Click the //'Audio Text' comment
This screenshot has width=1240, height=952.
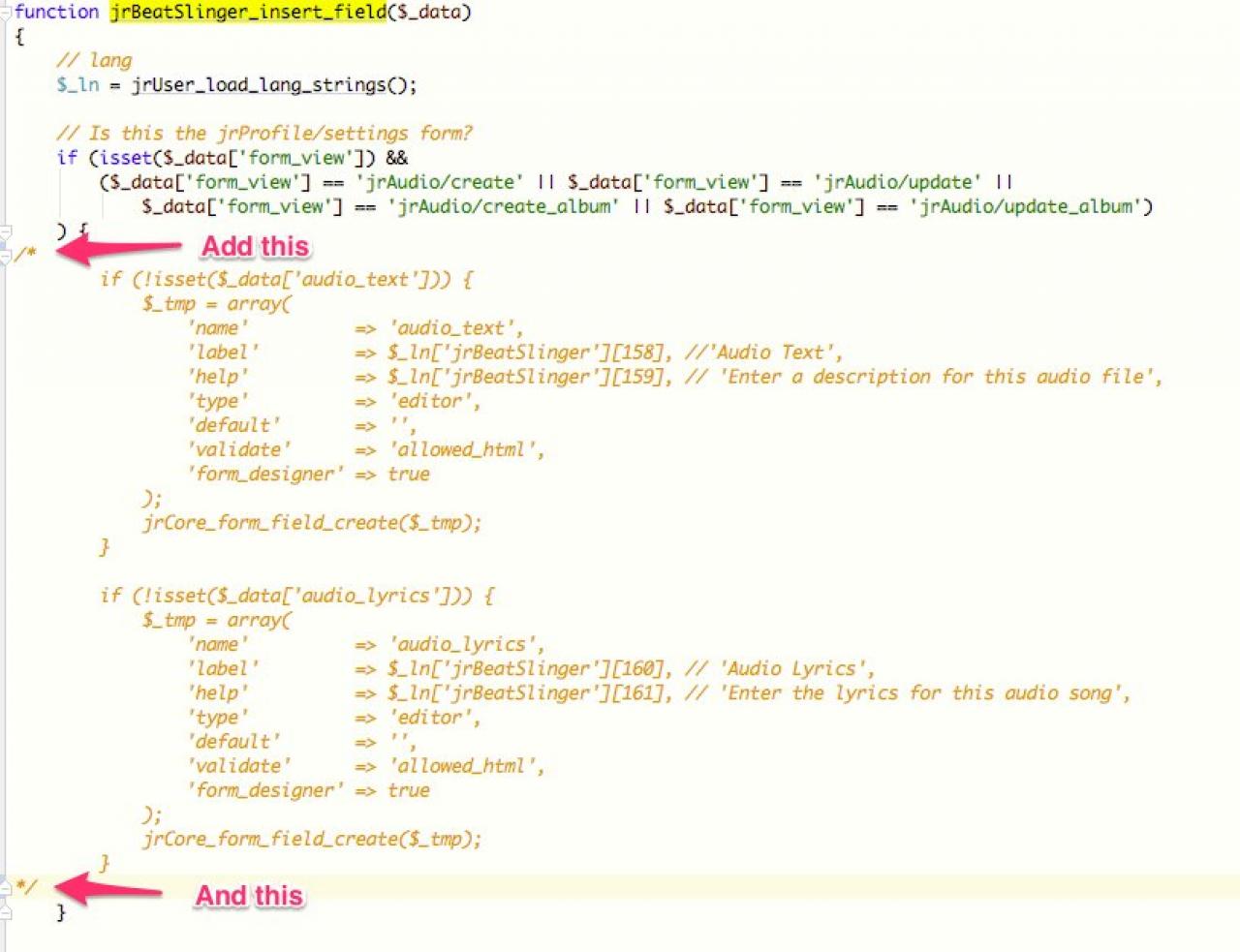(x=762, y=353)
